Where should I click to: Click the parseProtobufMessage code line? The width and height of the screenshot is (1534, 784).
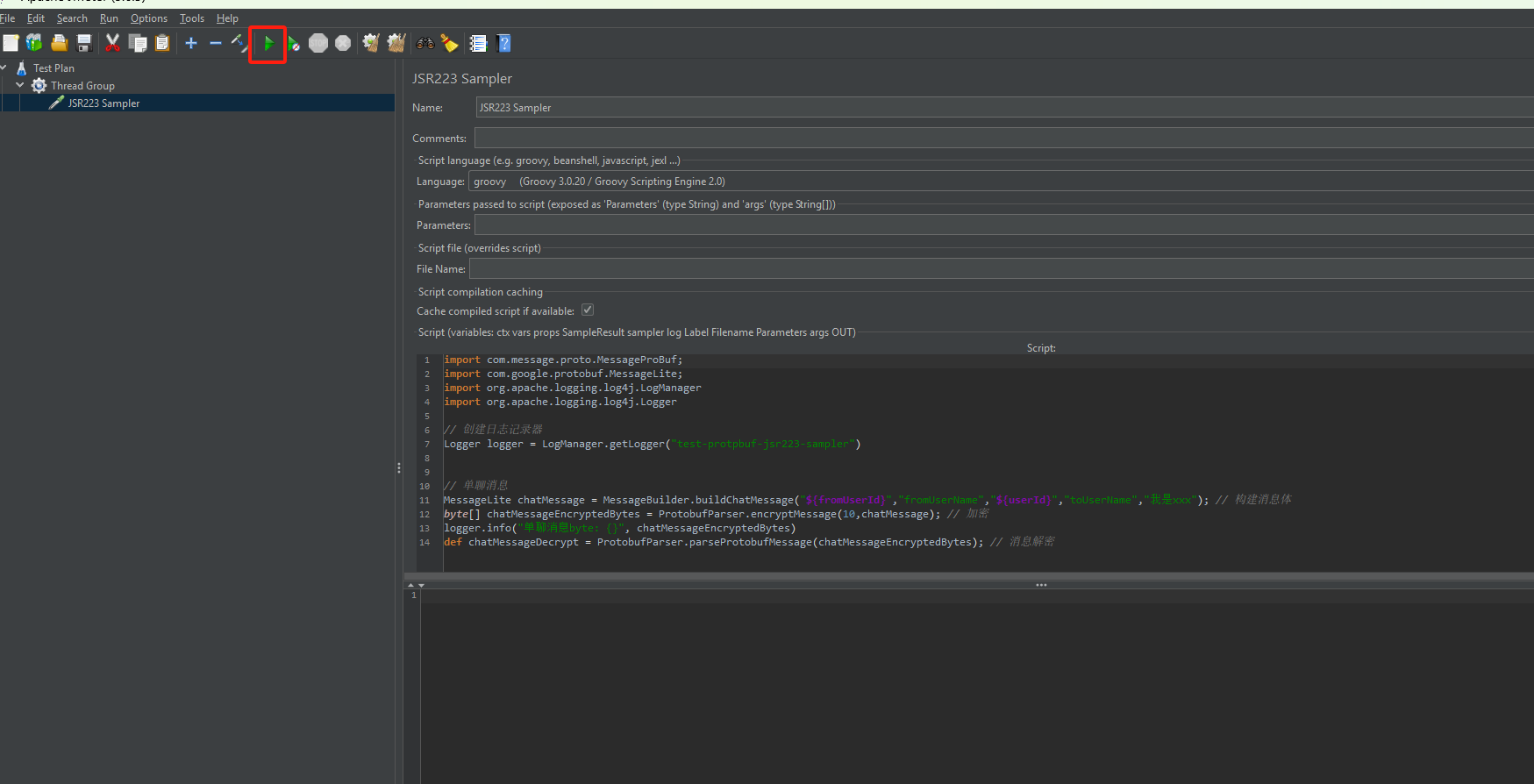click(x=749, y=542)
